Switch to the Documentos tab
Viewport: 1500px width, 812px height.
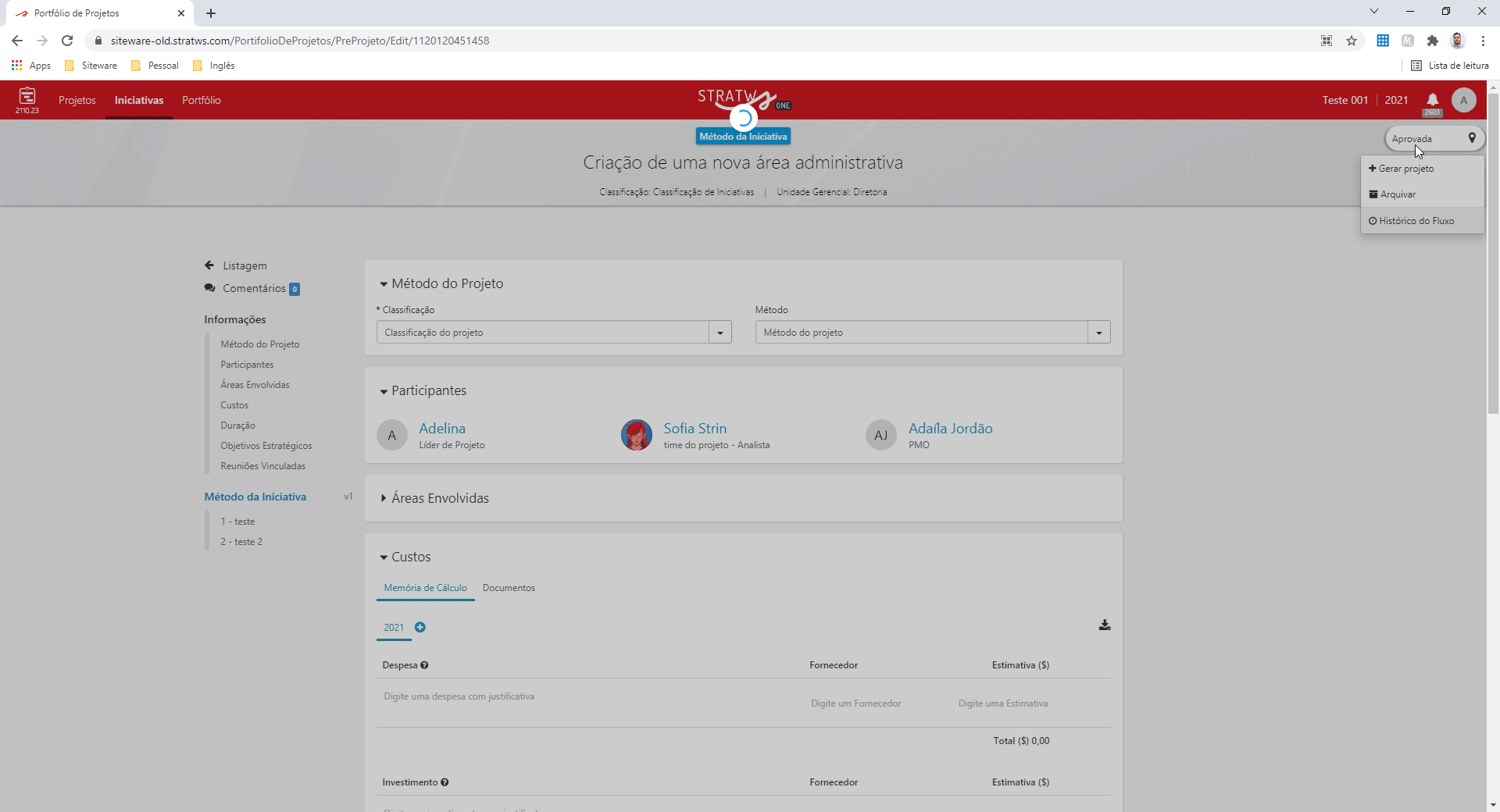click(x=509, y=588)
